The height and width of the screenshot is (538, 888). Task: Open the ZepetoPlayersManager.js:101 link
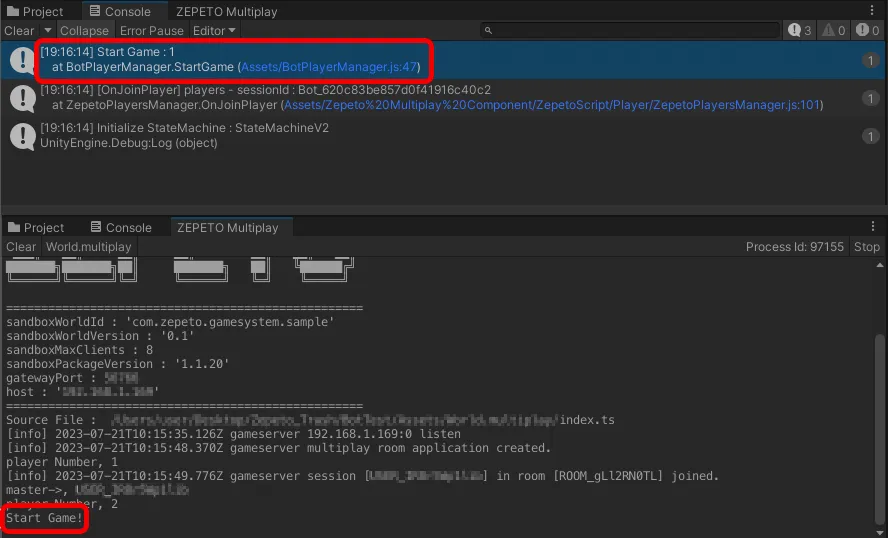pos(552,105)
